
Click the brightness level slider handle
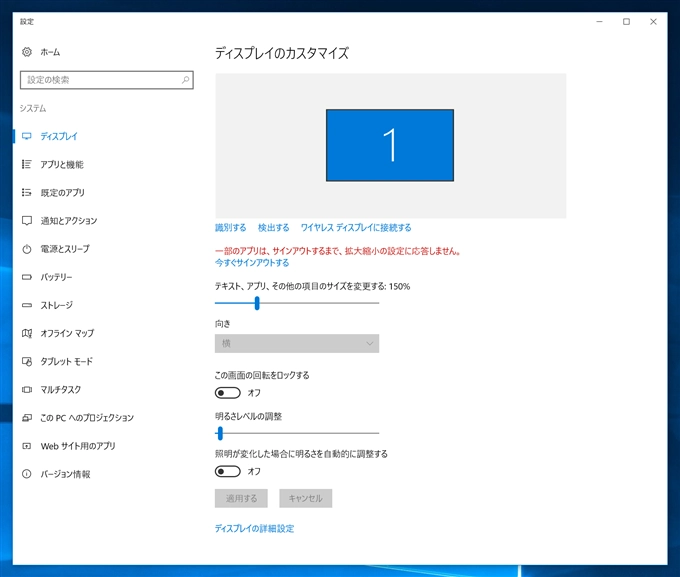click(x=220, y=433)
